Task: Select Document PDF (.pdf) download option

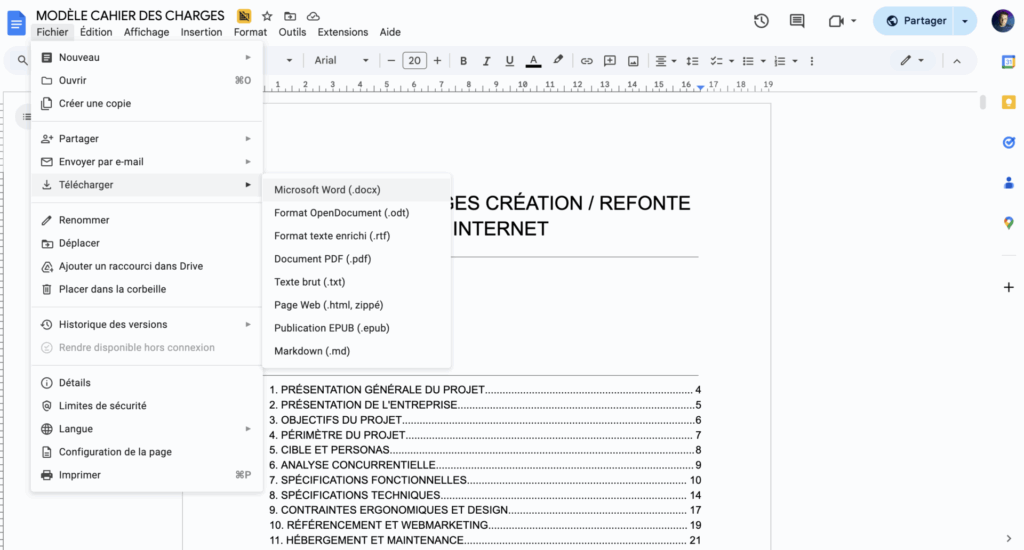Action: (x=323, y=259)
